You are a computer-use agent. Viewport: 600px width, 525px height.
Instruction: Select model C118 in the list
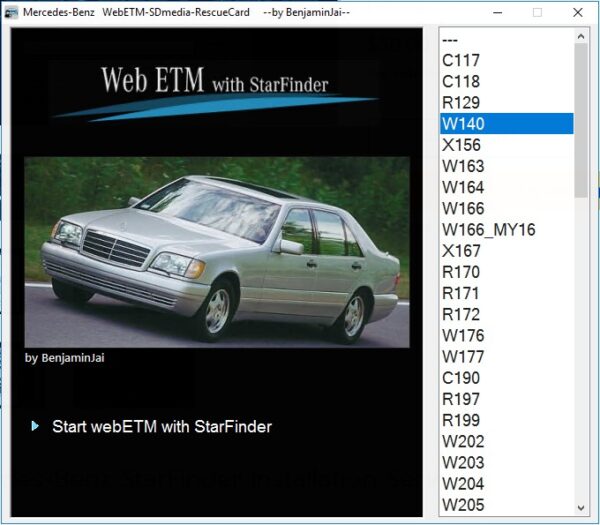(x=507, y=81)
